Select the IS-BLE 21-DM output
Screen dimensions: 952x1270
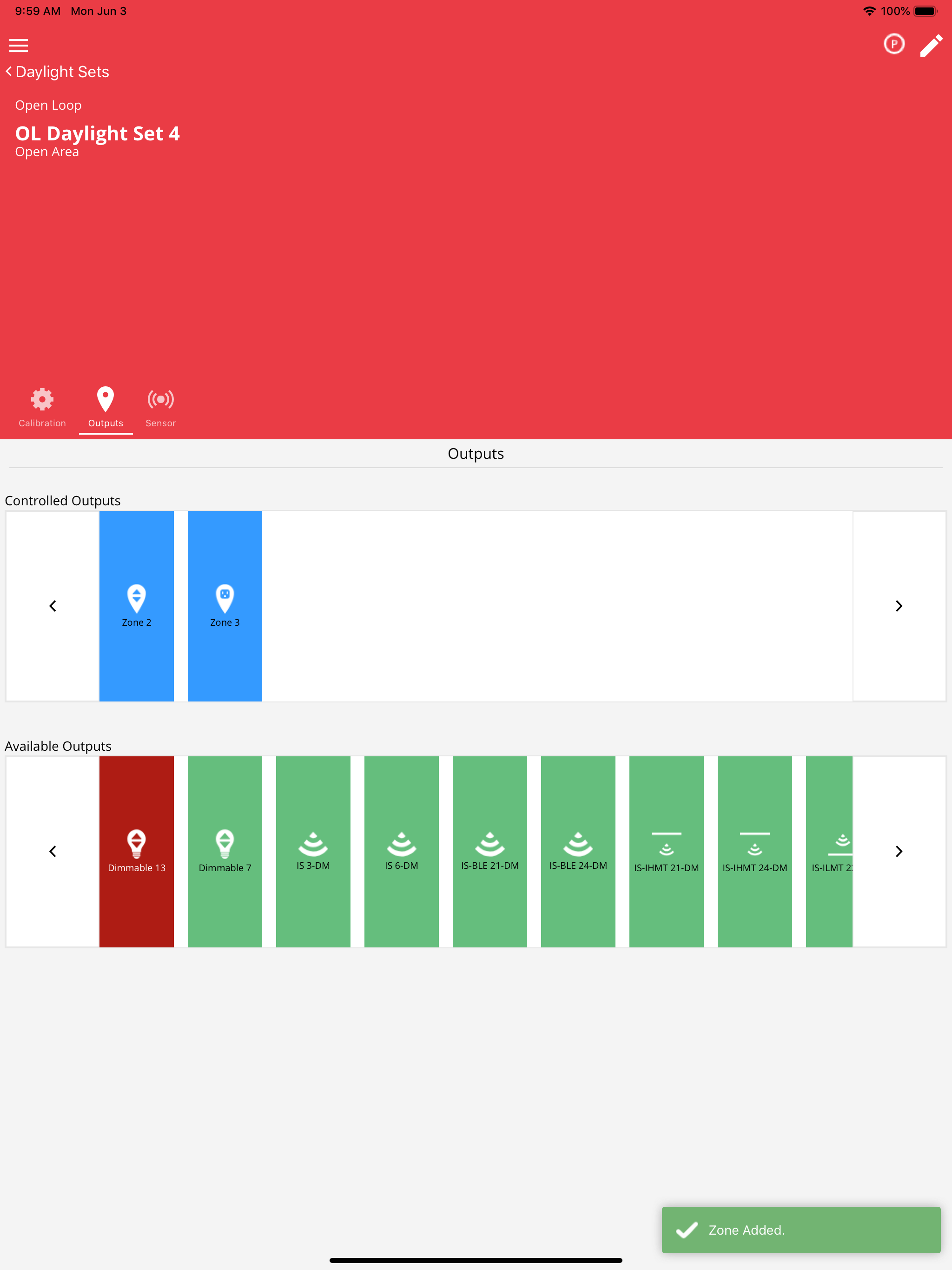click(490, 851)
